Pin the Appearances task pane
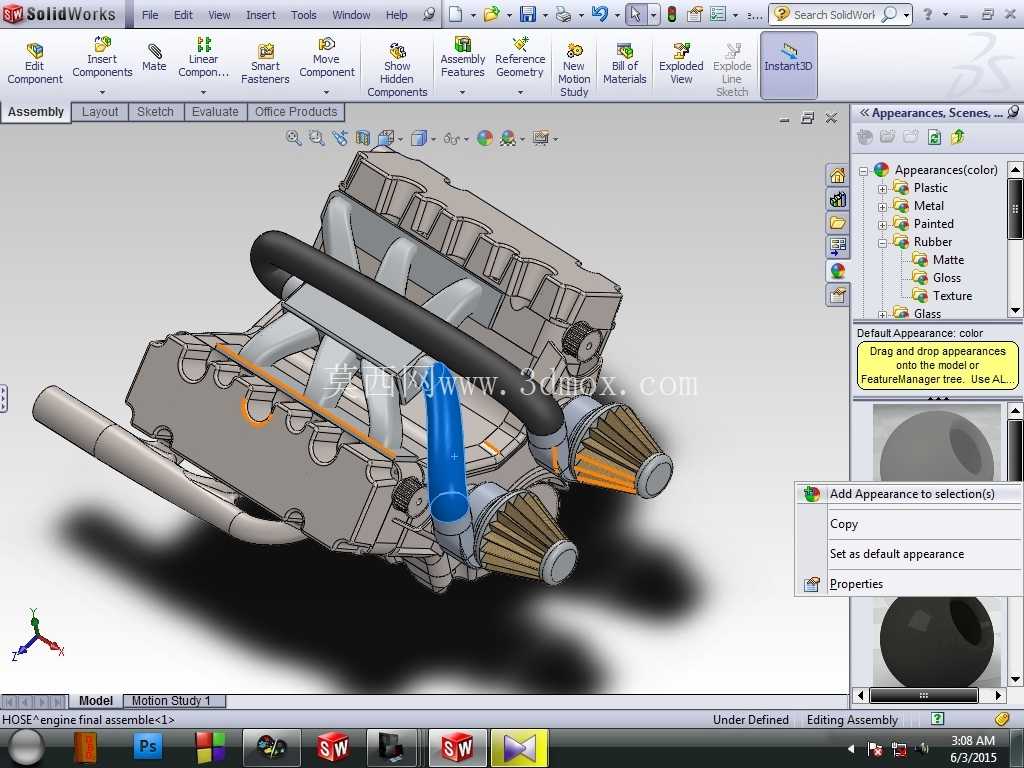The height and width of the screenshot is (768, 1024). coord(1014,112)
